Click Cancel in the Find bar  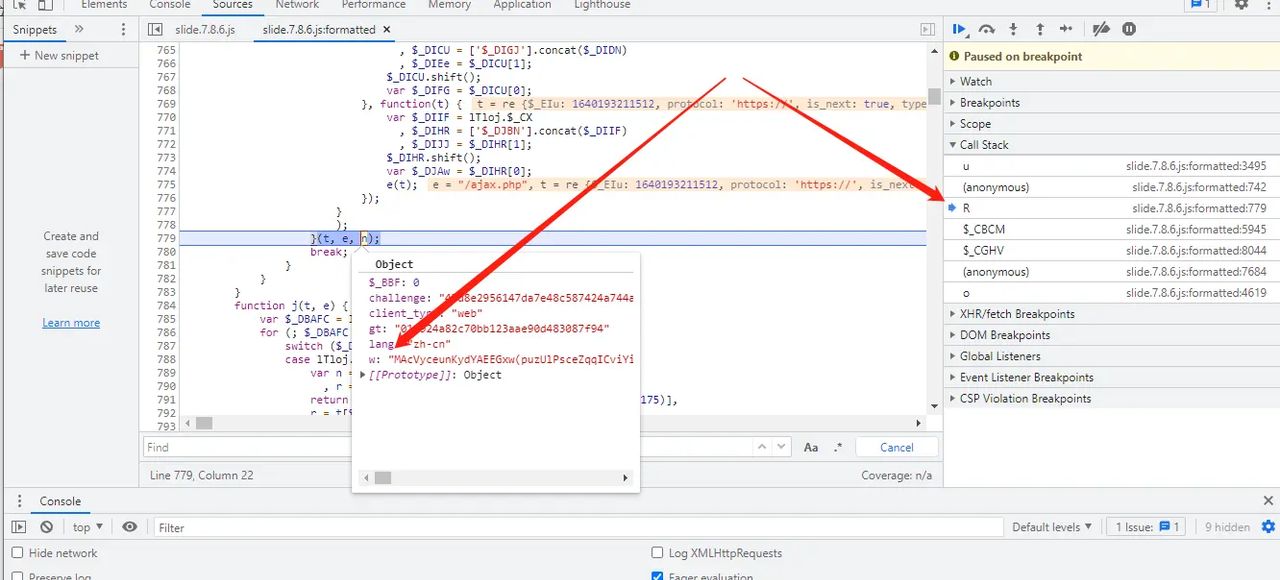(x=896, y=447)
